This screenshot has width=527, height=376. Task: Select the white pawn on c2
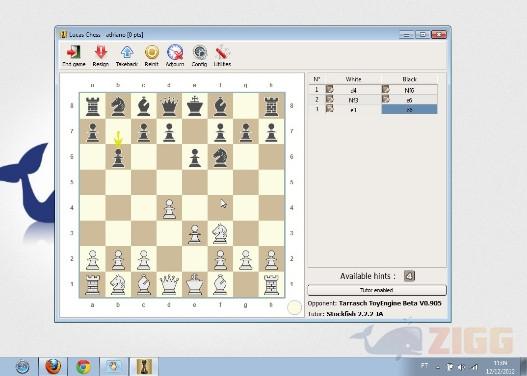point(144,260)
